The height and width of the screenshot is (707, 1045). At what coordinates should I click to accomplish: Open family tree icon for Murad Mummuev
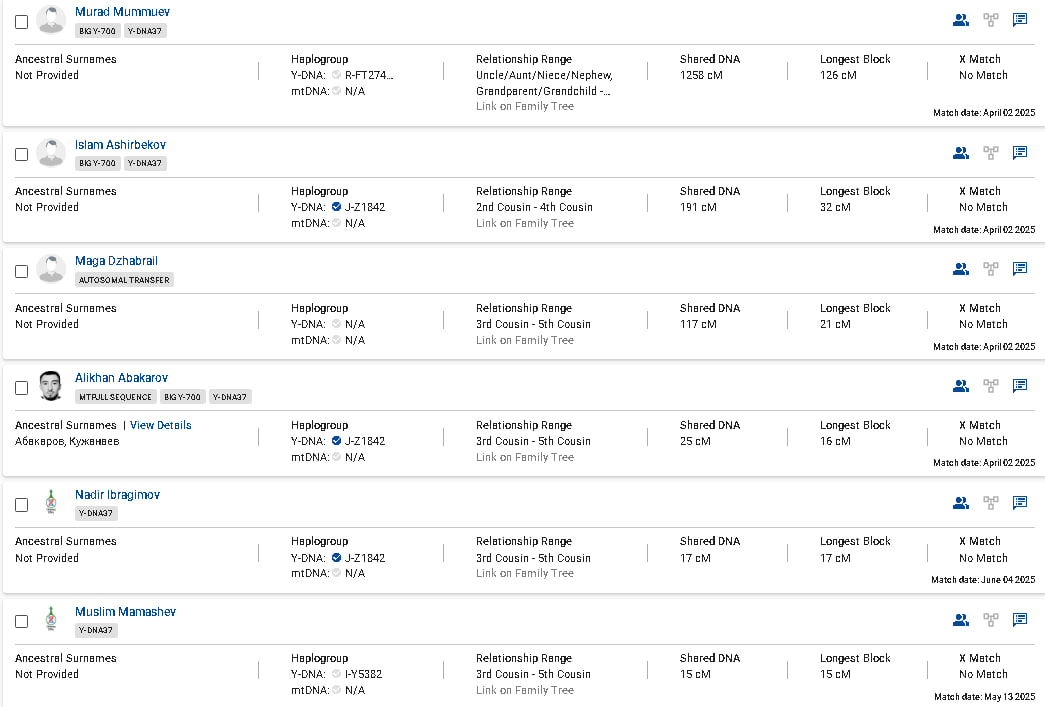pos(991,20)
